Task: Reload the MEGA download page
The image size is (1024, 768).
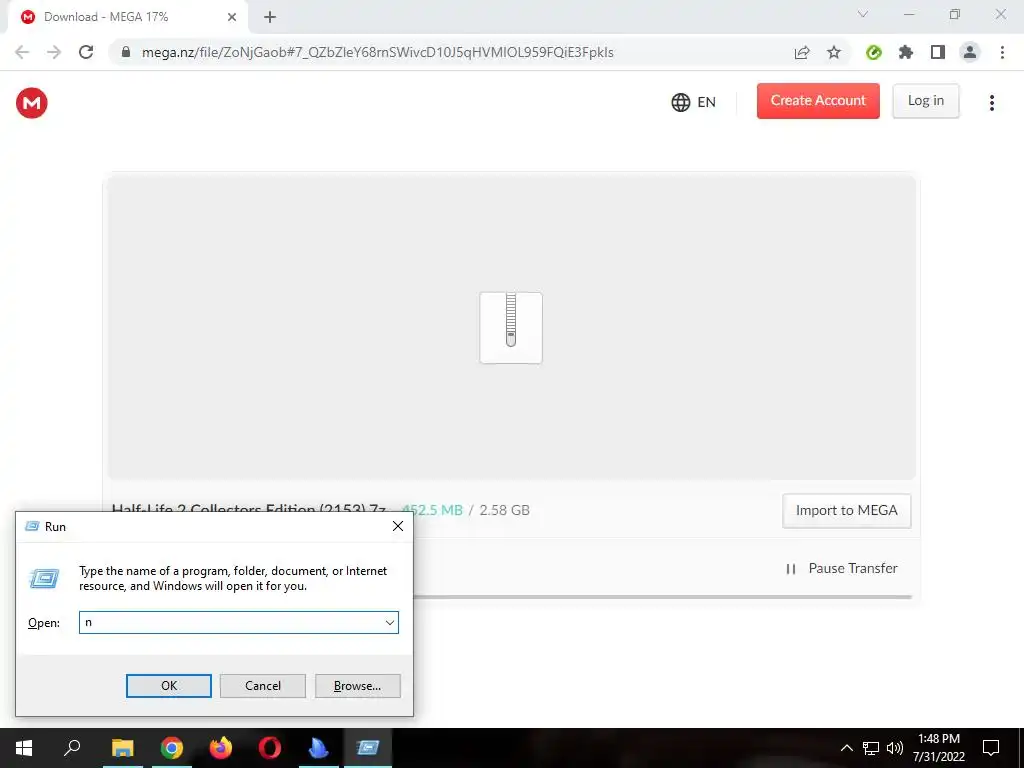Action: click(86, 52)
